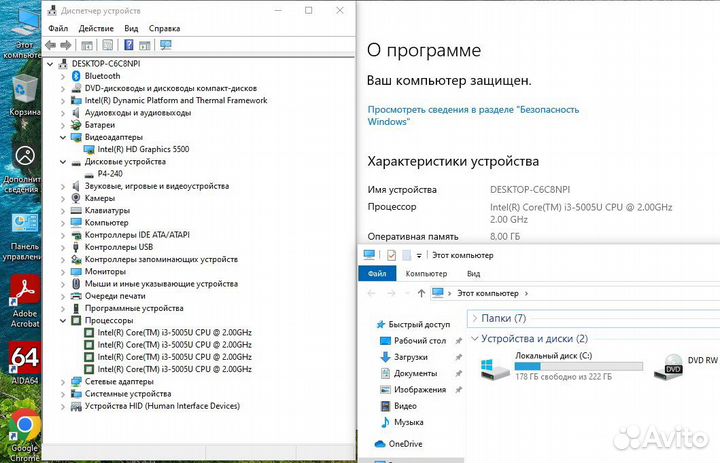Screen dimensions: 720x463
Task: Open the Control Panel desktop icon
Action: [22, 237]
